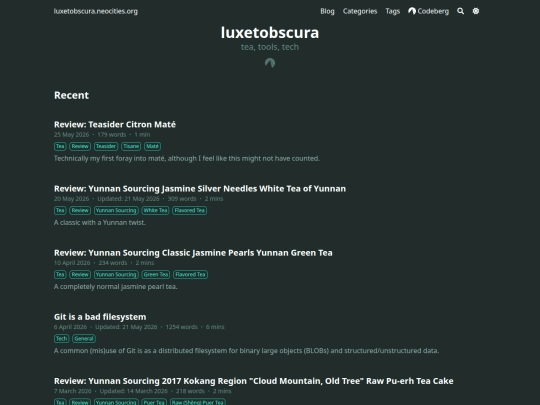
Task: Click the '25 May 2026' date text
Action: tap(71, 135)
